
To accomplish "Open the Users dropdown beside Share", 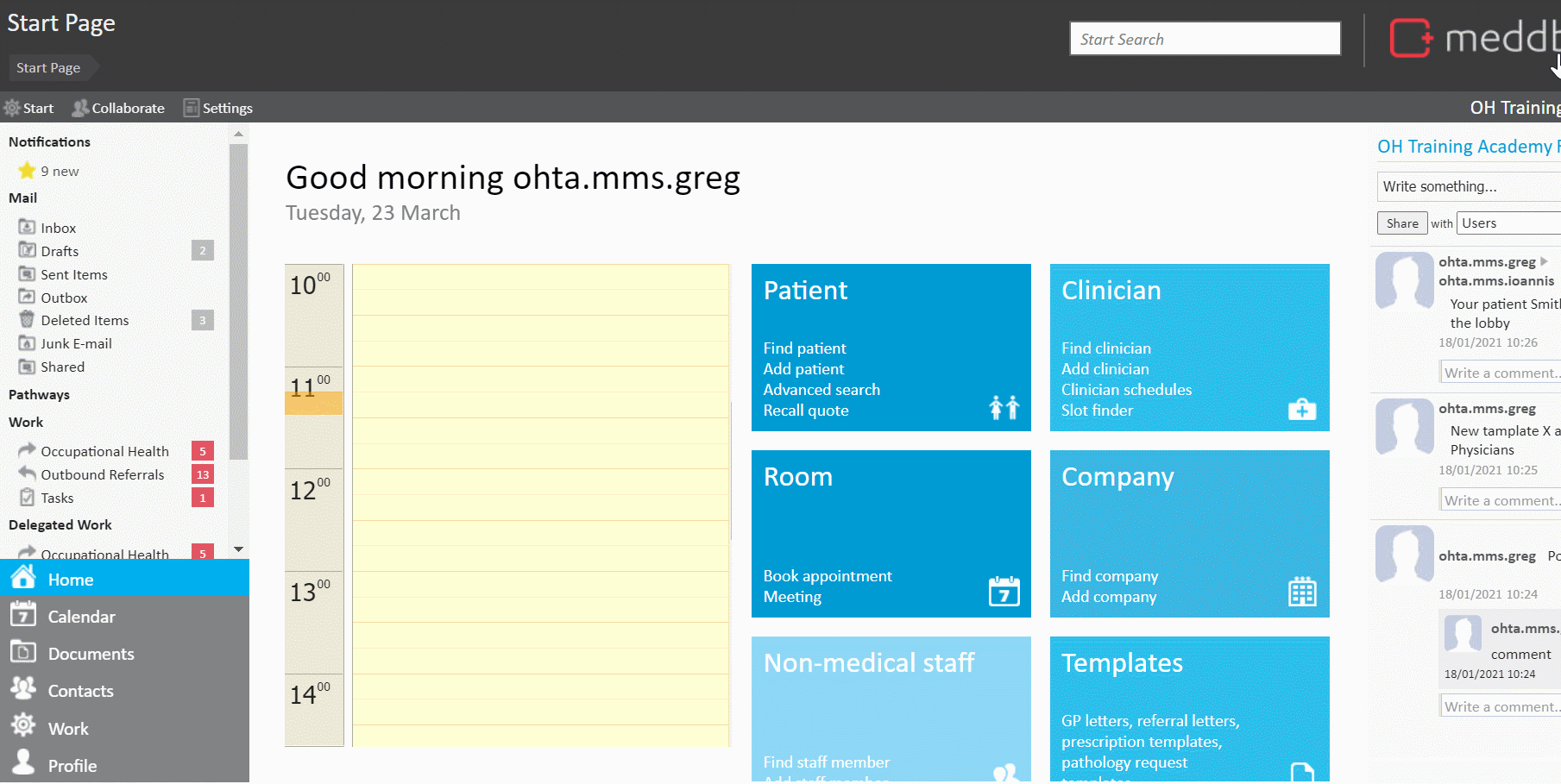I will coord(1508,223).
